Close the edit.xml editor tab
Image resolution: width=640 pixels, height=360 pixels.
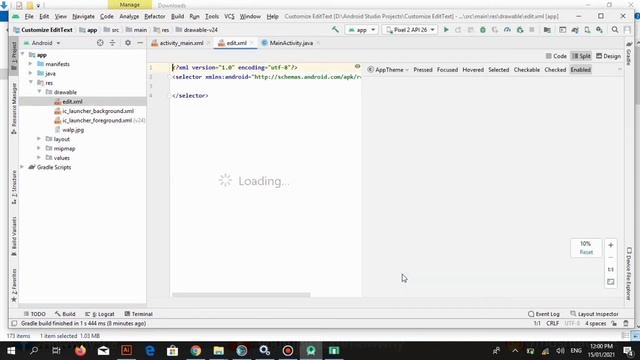252,43
